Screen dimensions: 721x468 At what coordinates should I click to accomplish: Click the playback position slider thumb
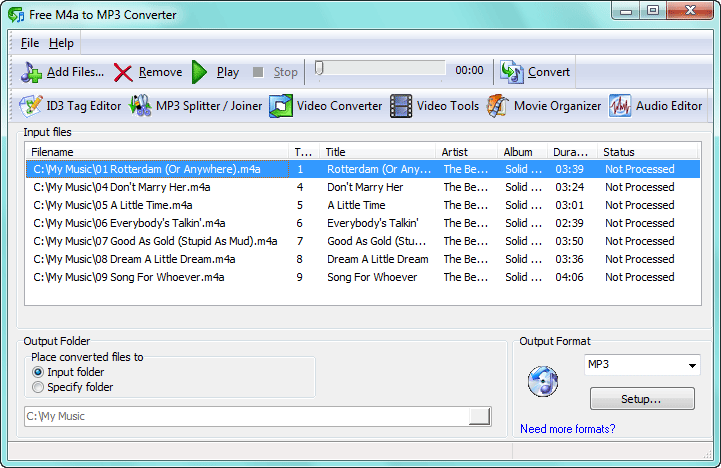[x=319, y=68]
